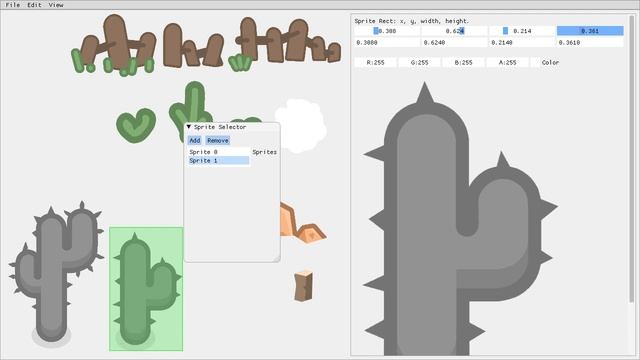Click the G:255 color field
This screenshot has width=640, height=360.
click(419, 62)
